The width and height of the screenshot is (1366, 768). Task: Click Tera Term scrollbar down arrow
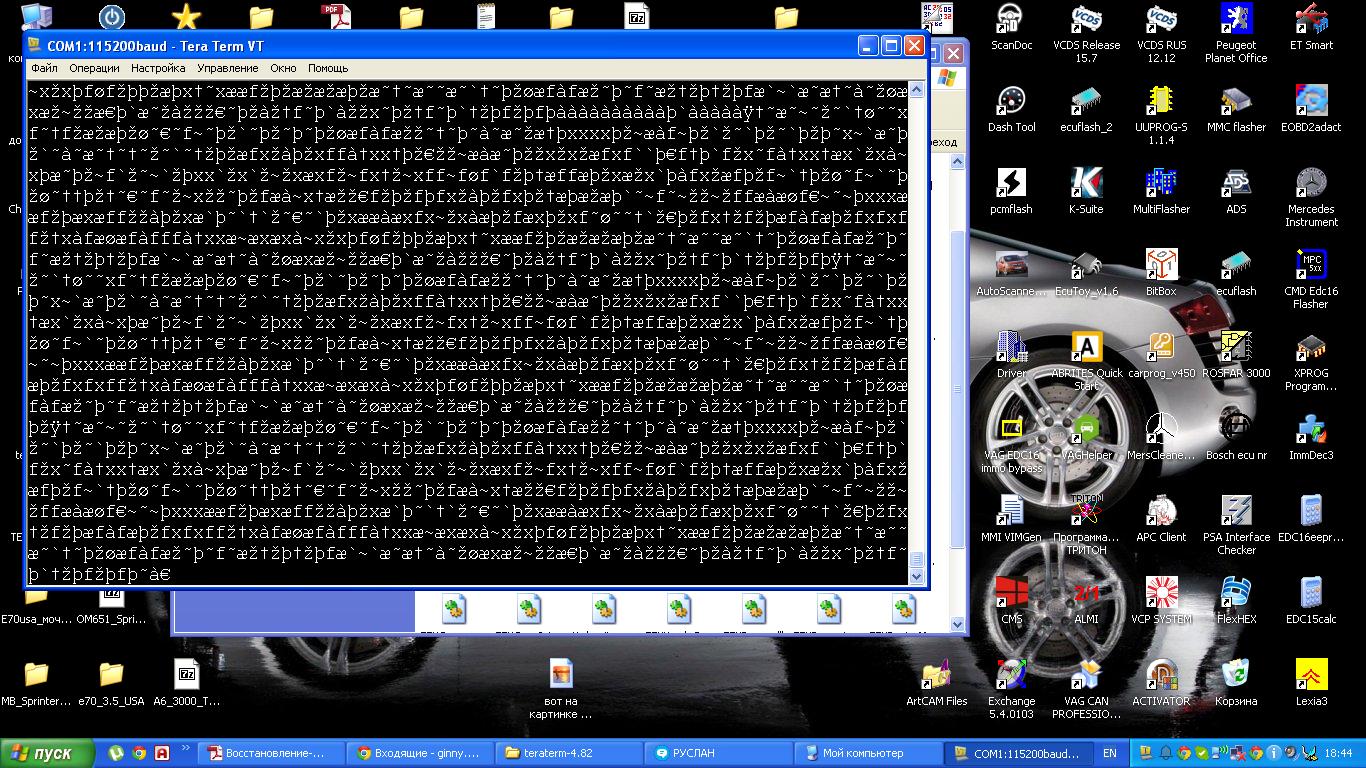click(x=917, y=577)
